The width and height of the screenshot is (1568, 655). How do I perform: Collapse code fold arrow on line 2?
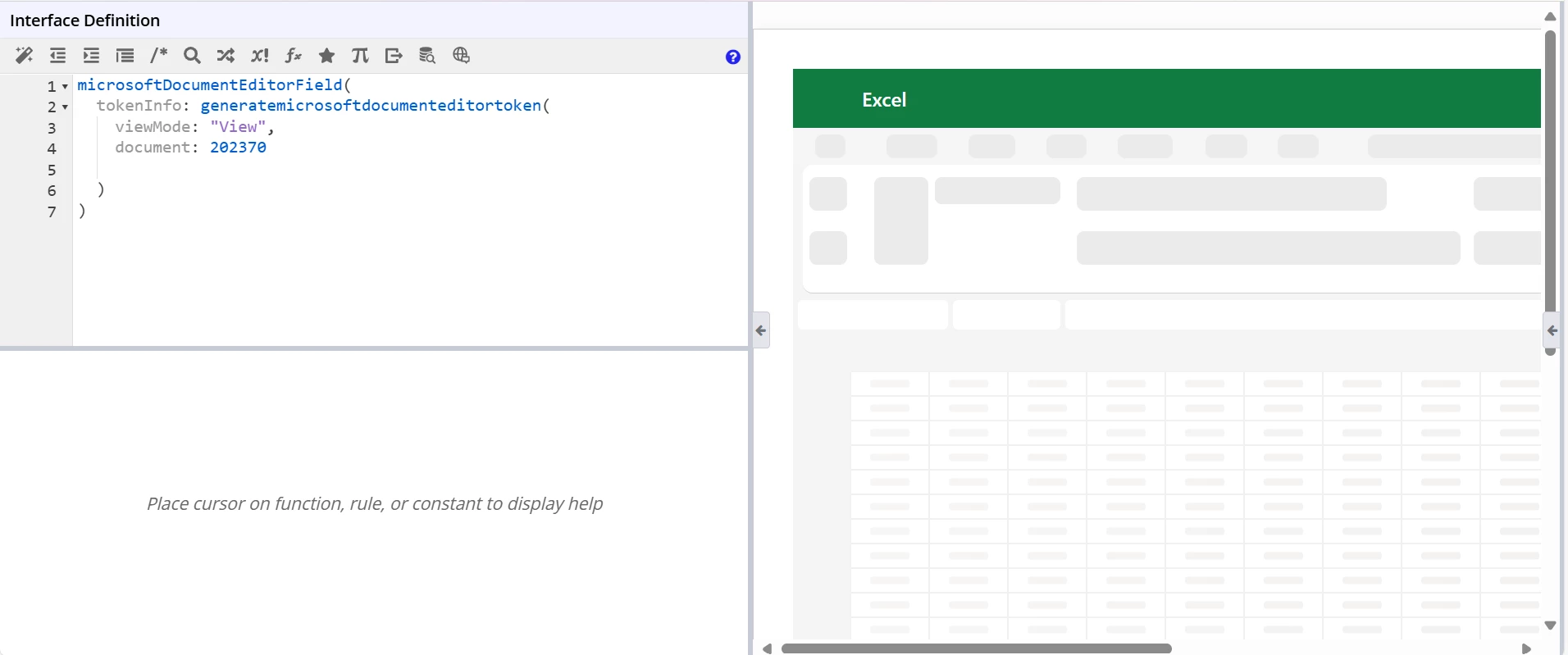(65, 107)
